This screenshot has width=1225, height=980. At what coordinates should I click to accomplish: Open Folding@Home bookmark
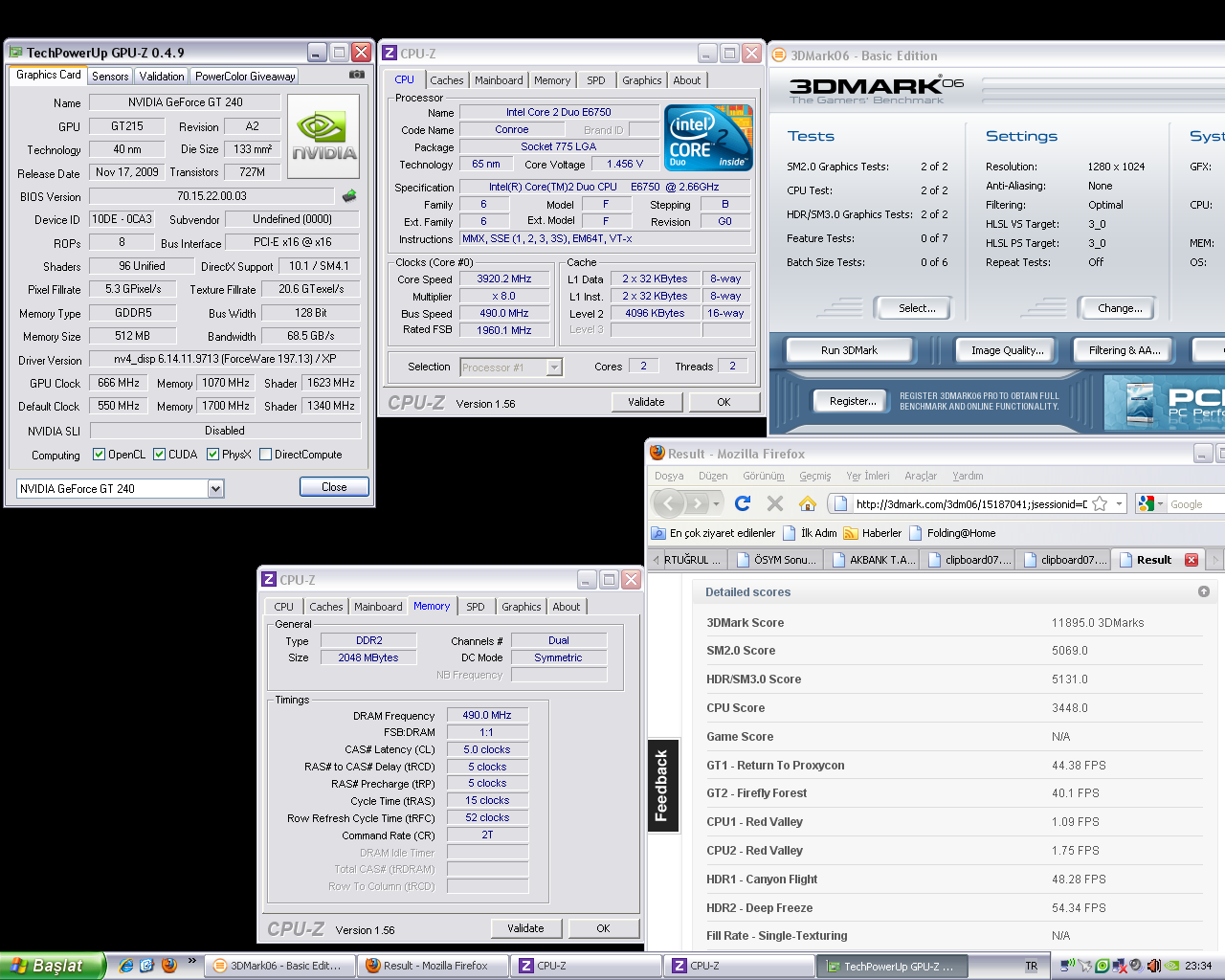(x=952, y=533)
